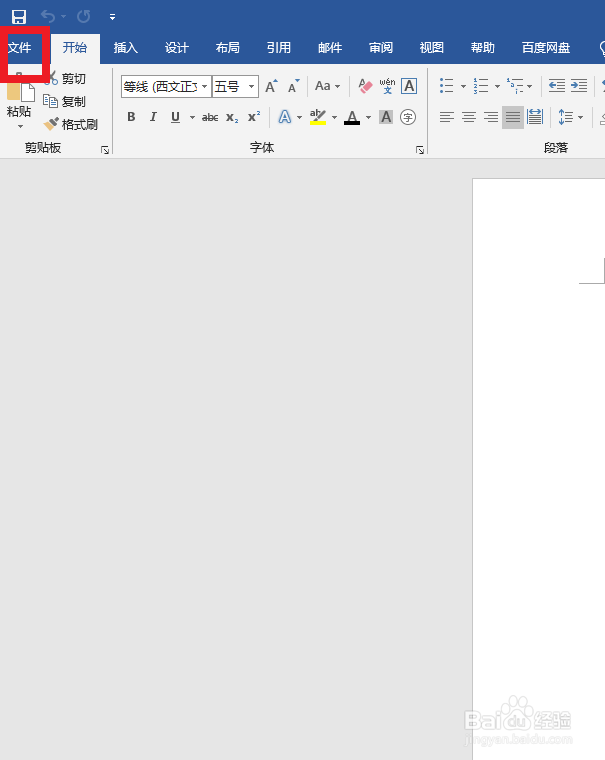Open the Change Case Aa dropdown
The width and height of the screenshot is (605, 760).
point(328,86)
